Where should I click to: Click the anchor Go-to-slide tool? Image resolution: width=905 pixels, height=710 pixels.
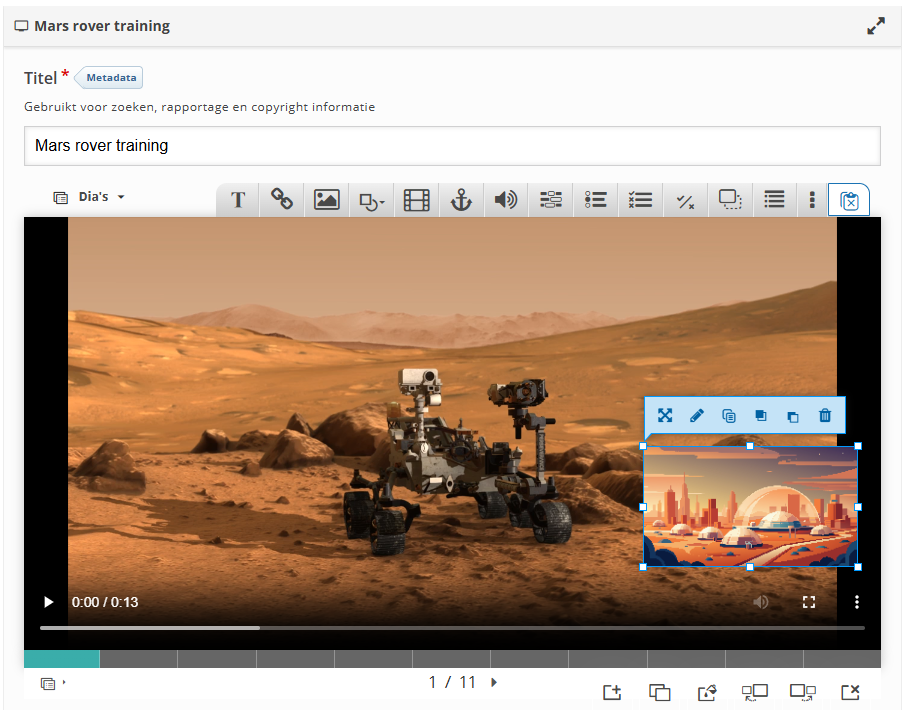(x=461, y=200)
